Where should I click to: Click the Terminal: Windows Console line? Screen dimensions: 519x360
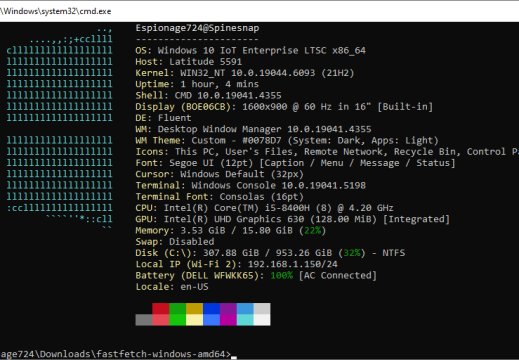coord(250,186)
